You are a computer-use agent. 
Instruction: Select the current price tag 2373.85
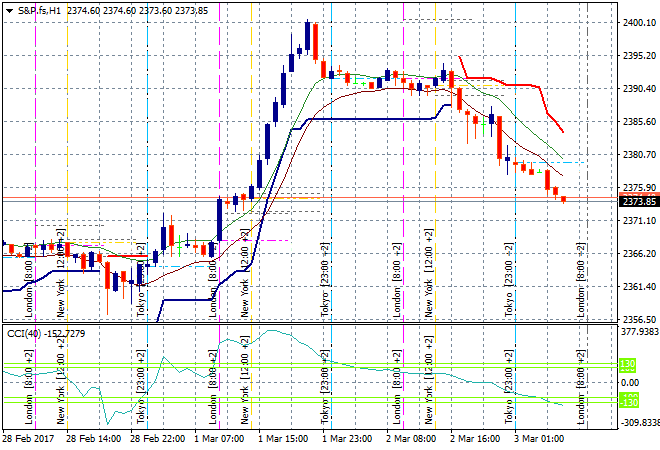(637, 201)
